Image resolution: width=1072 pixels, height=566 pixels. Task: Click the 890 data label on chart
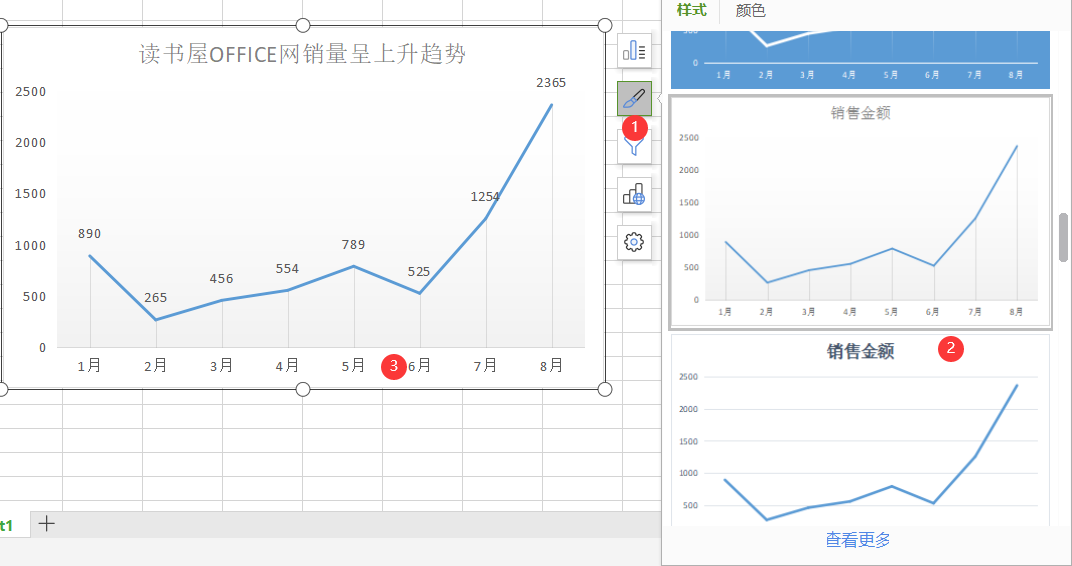point(89,234)
